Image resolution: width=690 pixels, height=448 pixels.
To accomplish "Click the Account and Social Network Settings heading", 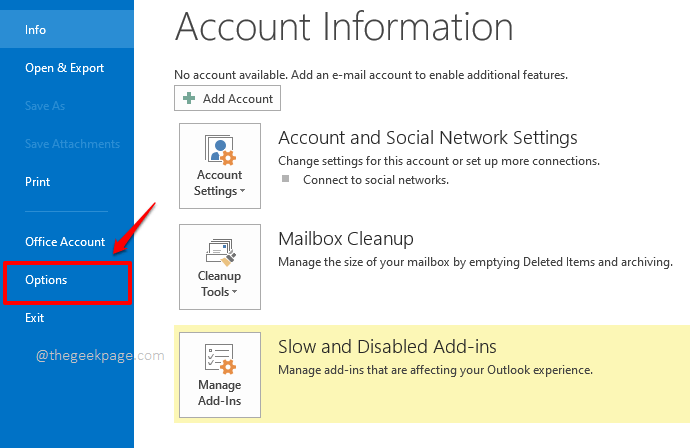I will pos(427,138).
